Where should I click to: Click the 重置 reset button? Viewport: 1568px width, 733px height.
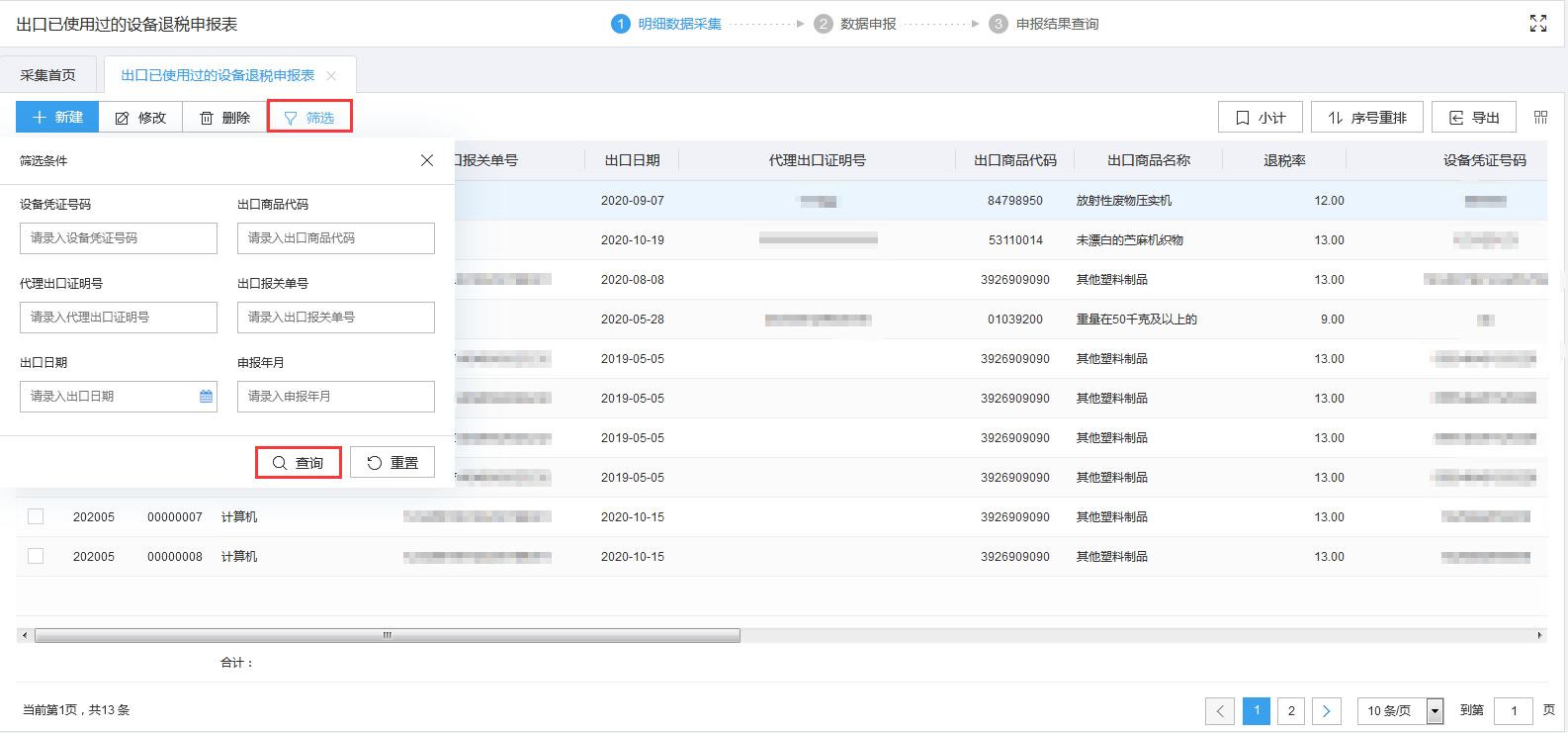tap(392, 463)
